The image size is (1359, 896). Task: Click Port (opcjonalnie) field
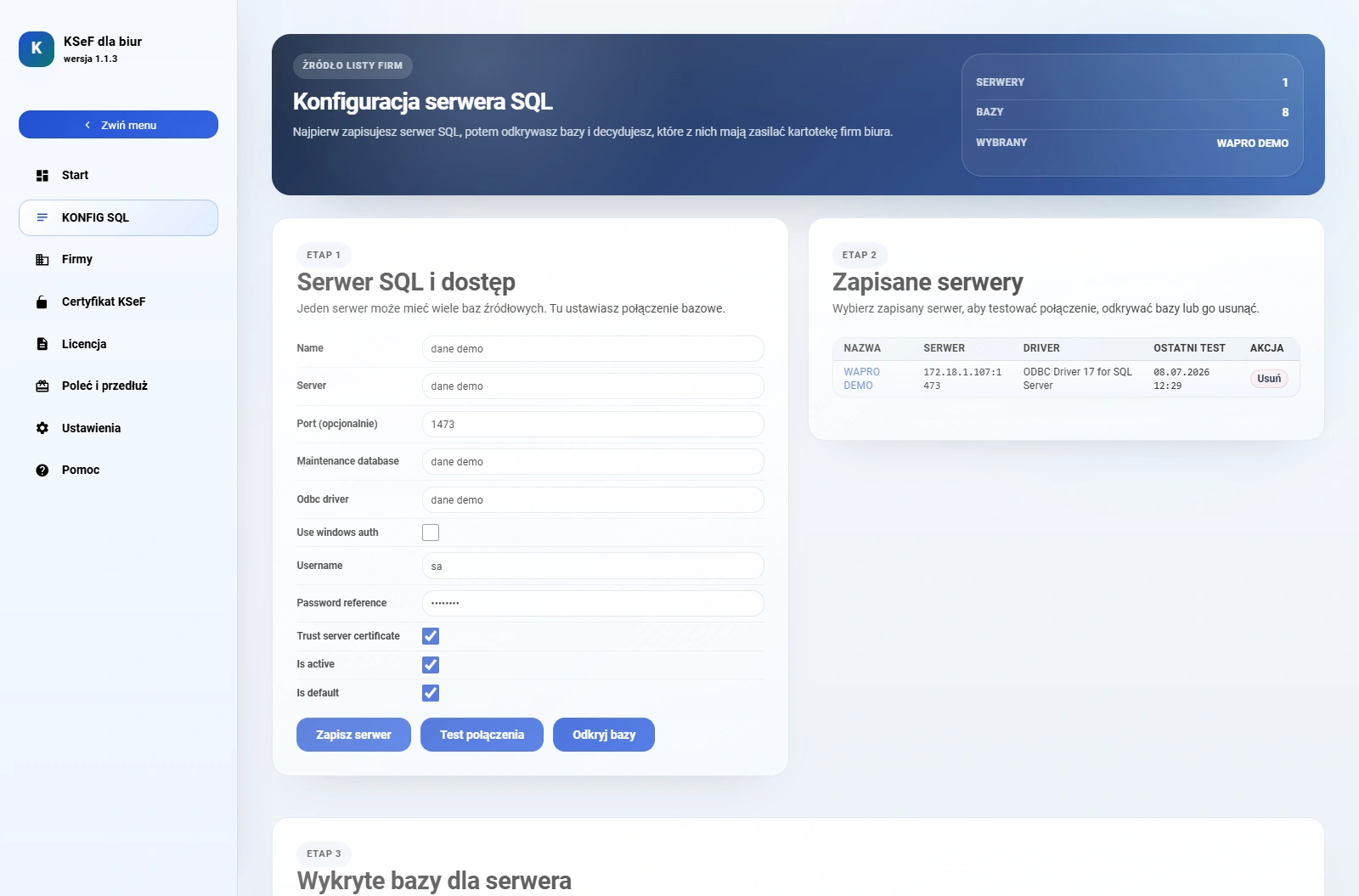pos(593,425)
